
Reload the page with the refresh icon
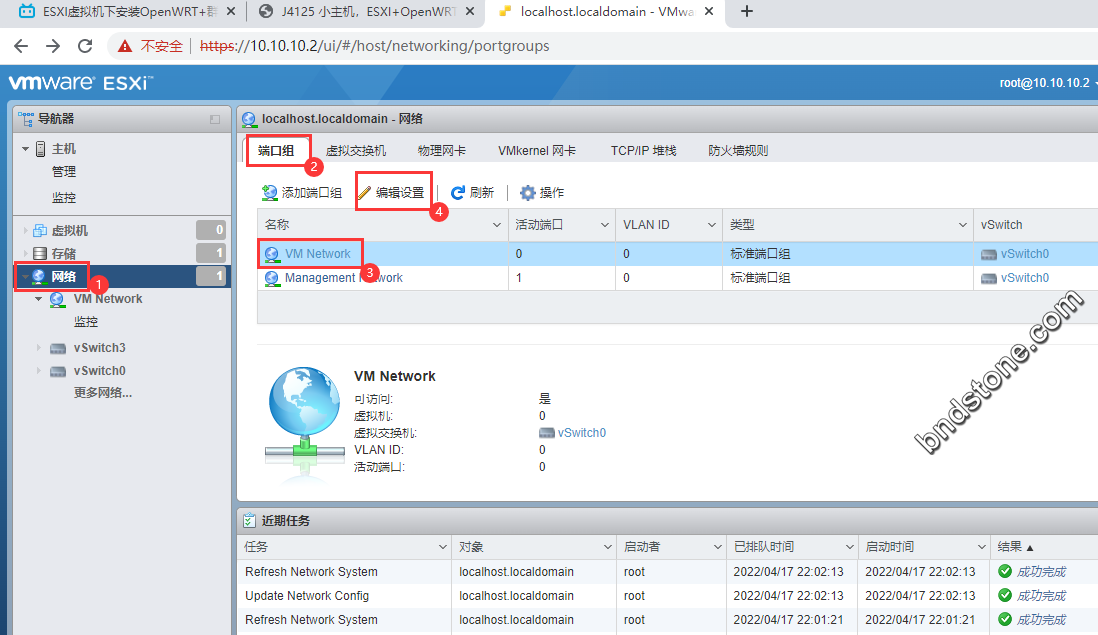(x=85, y=46)
